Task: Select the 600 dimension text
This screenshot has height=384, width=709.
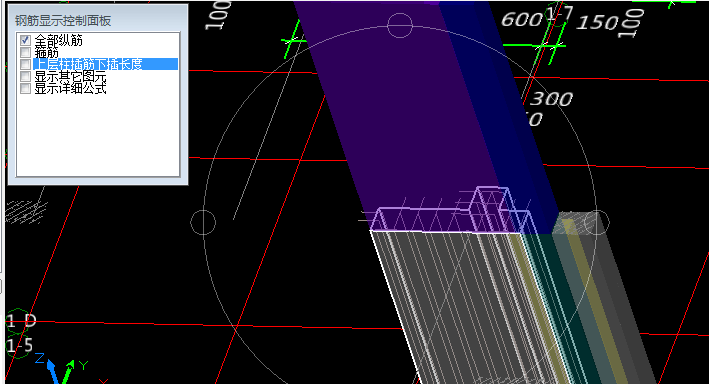Action: 521,19
